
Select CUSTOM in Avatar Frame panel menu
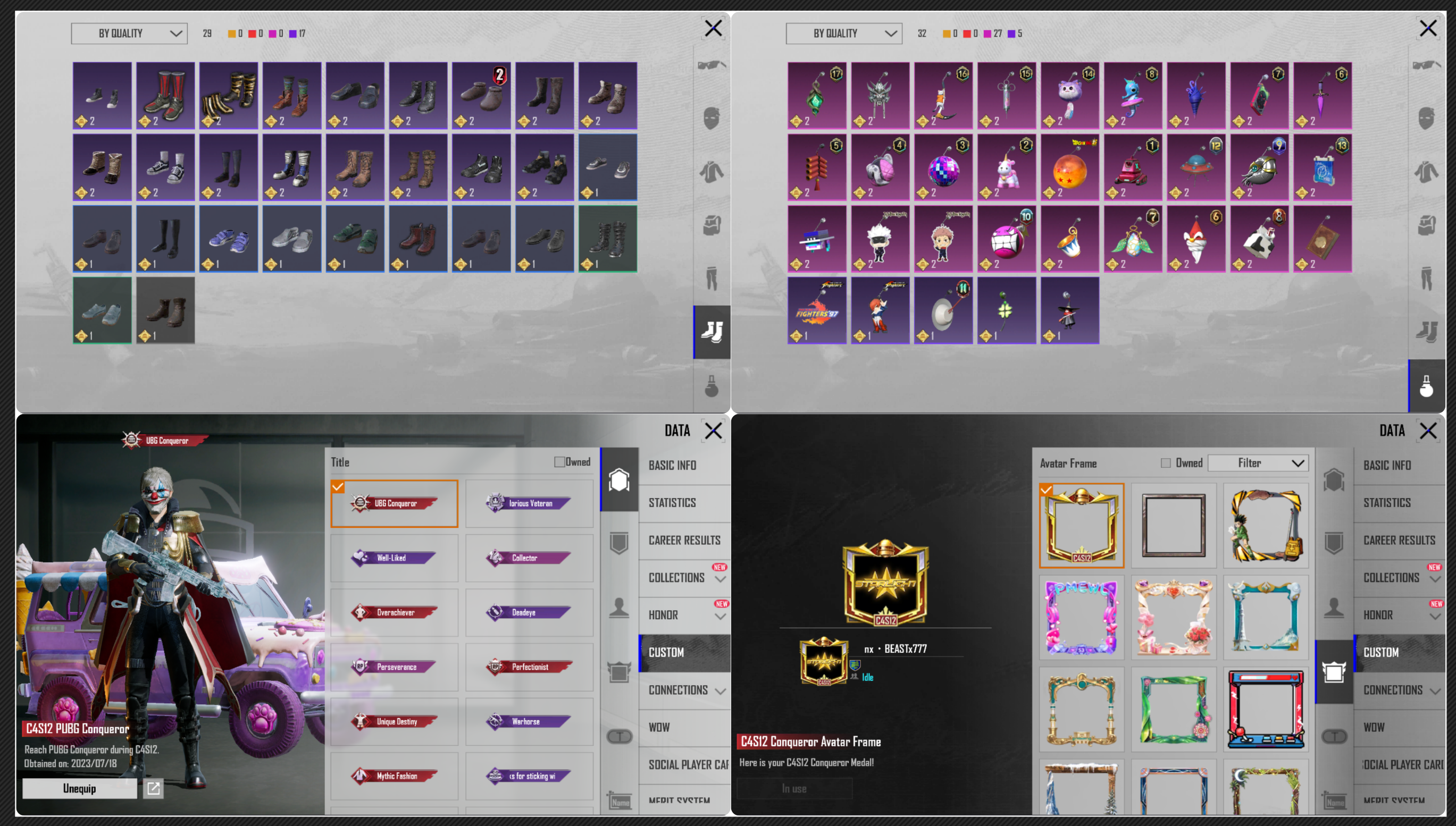click(x=1399, y=653)
